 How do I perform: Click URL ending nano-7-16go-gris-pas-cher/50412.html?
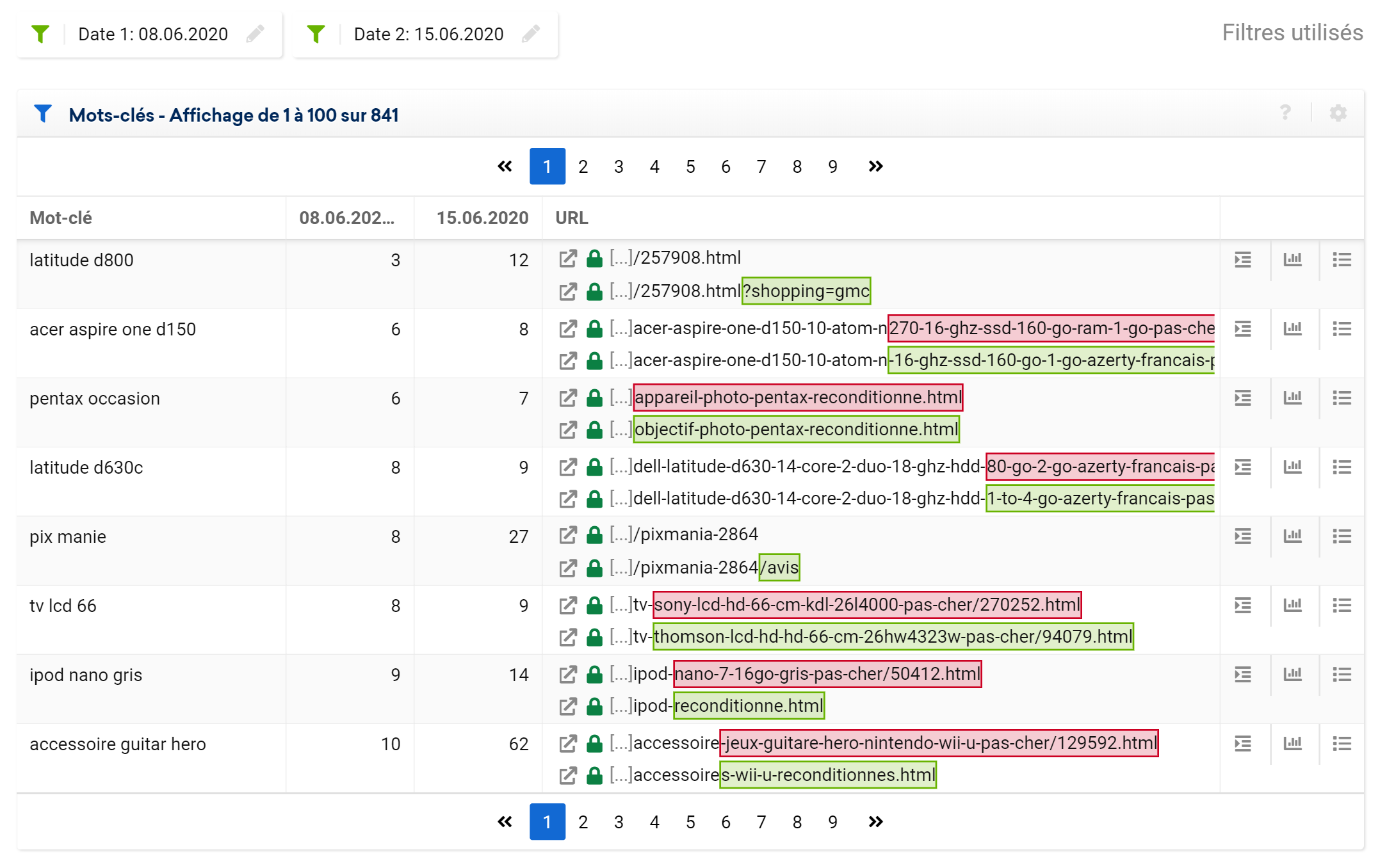click(x=795, y=673)
